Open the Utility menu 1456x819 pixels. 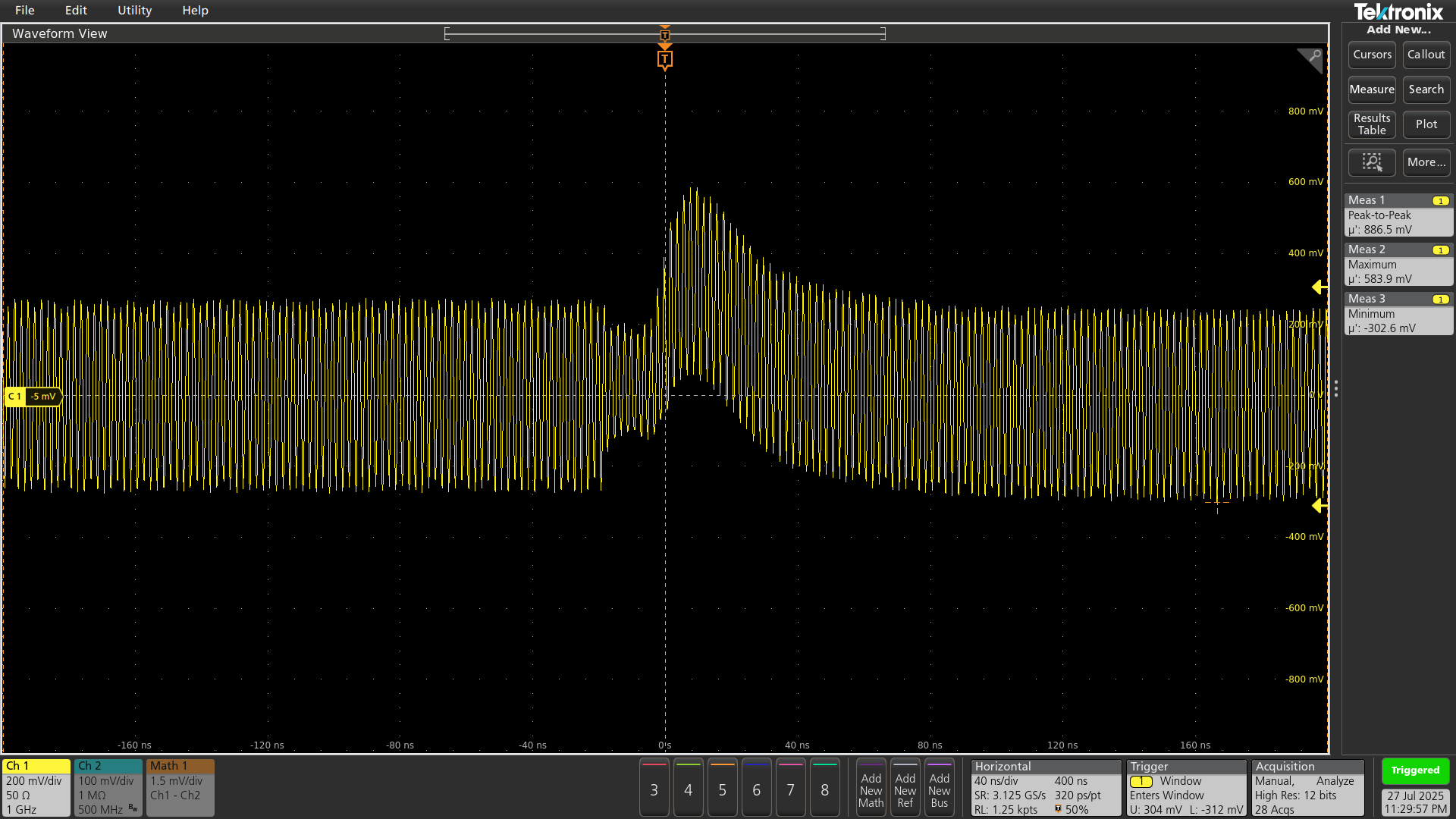point(134,10)
